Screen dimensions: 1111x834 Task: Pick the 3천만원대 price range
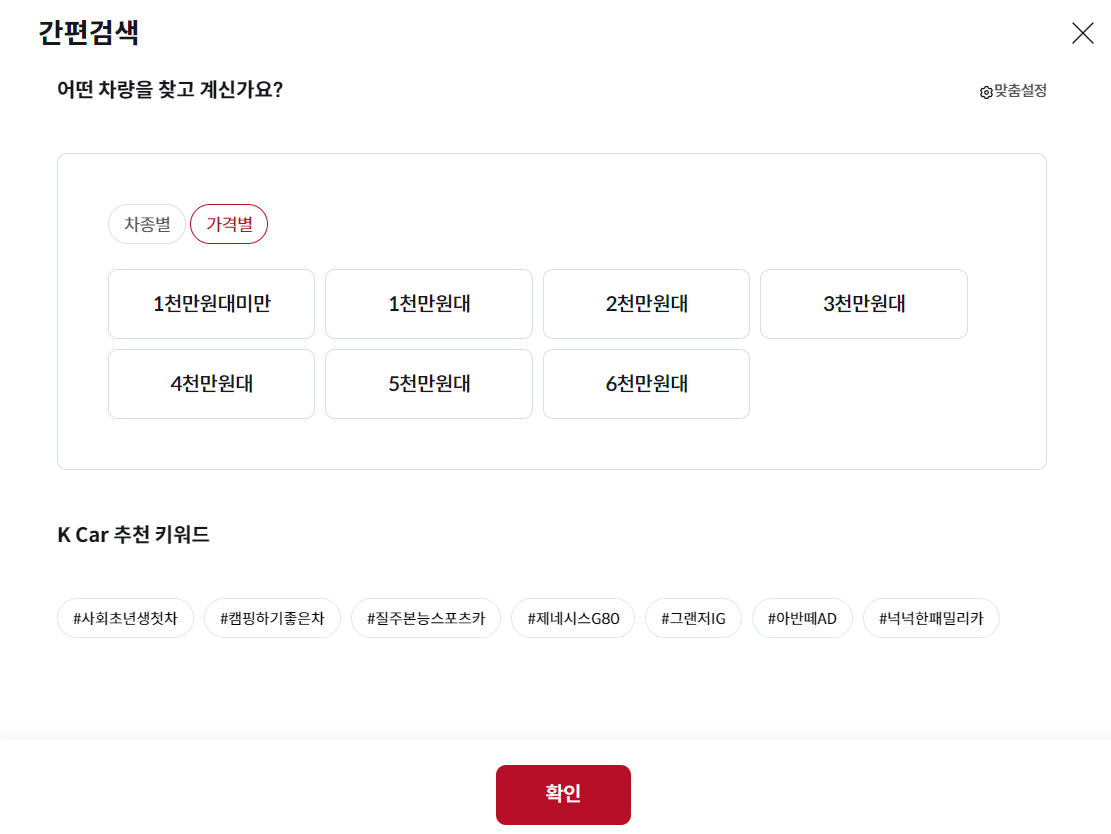coord(863,304)
